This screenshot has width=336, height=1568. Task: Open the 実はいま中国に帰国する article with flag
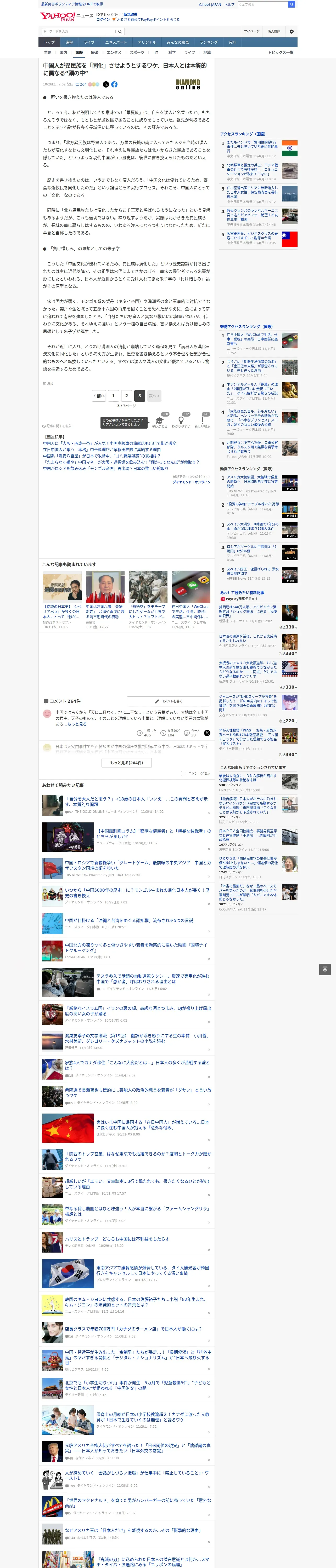point(153,1125)
